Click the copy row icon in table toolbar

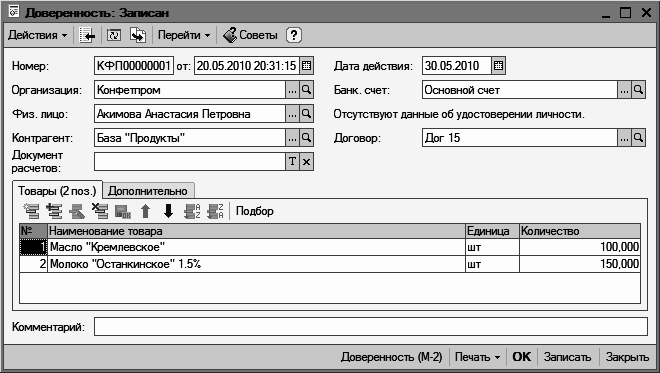(x=54, y=211)
